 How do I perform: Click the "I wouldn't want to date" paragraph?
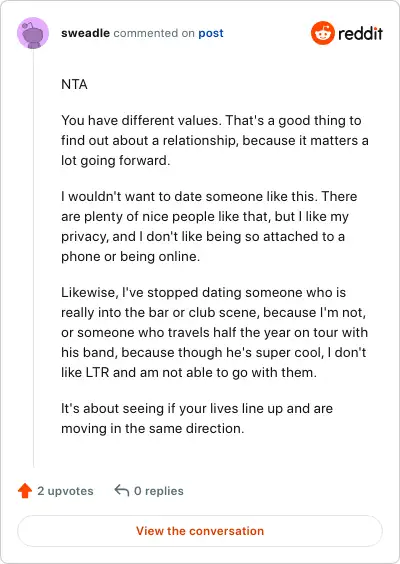coord(209,226)
